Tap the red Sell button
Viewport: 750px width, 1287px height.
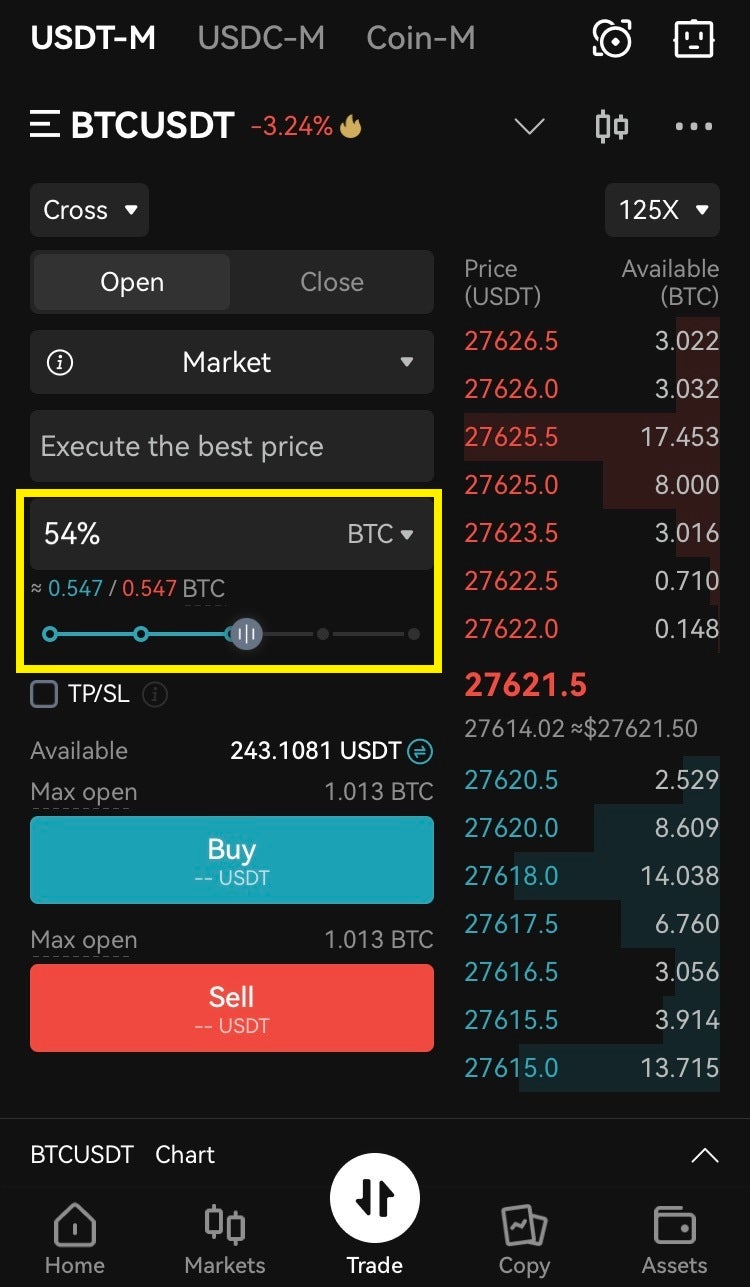(232, 1008)
